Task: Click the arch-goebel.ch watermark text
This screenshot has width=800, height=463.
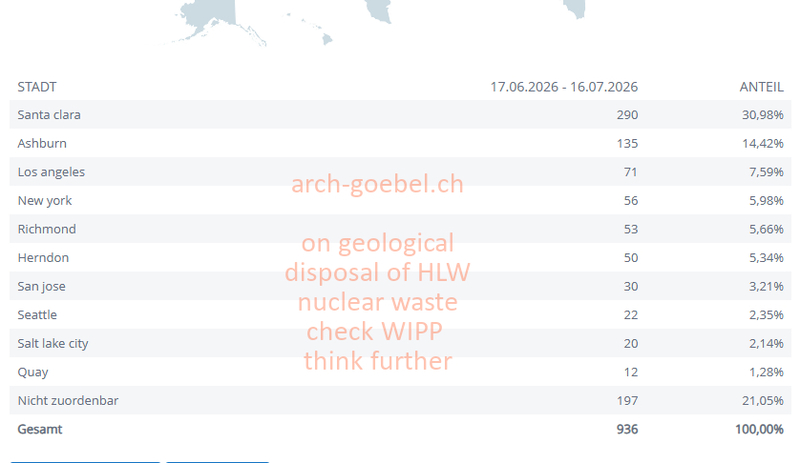Action: point(377,184)
